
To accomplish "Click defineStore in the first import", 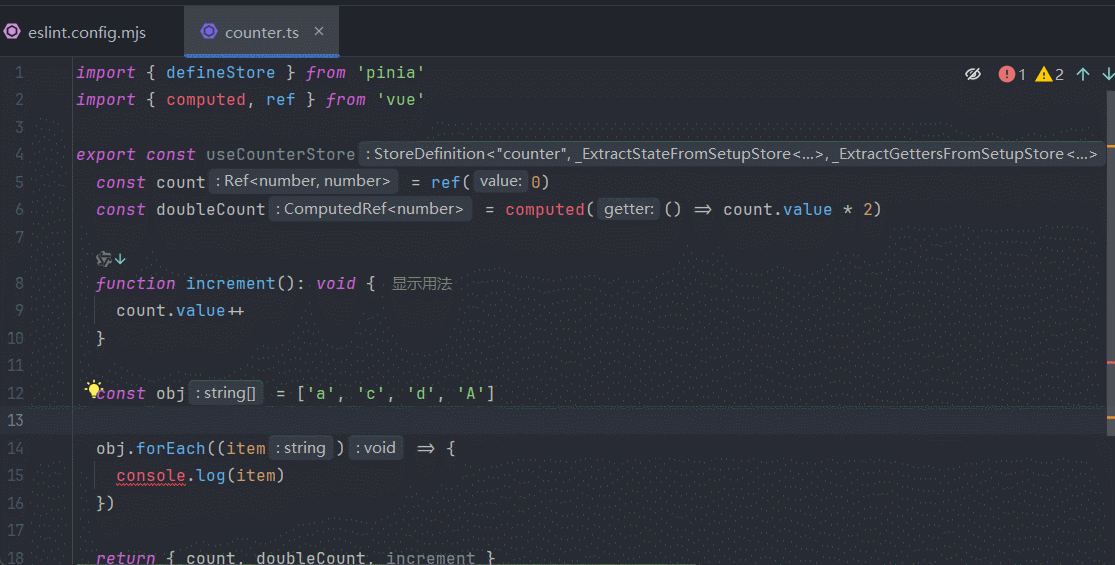I will point(220,72).
